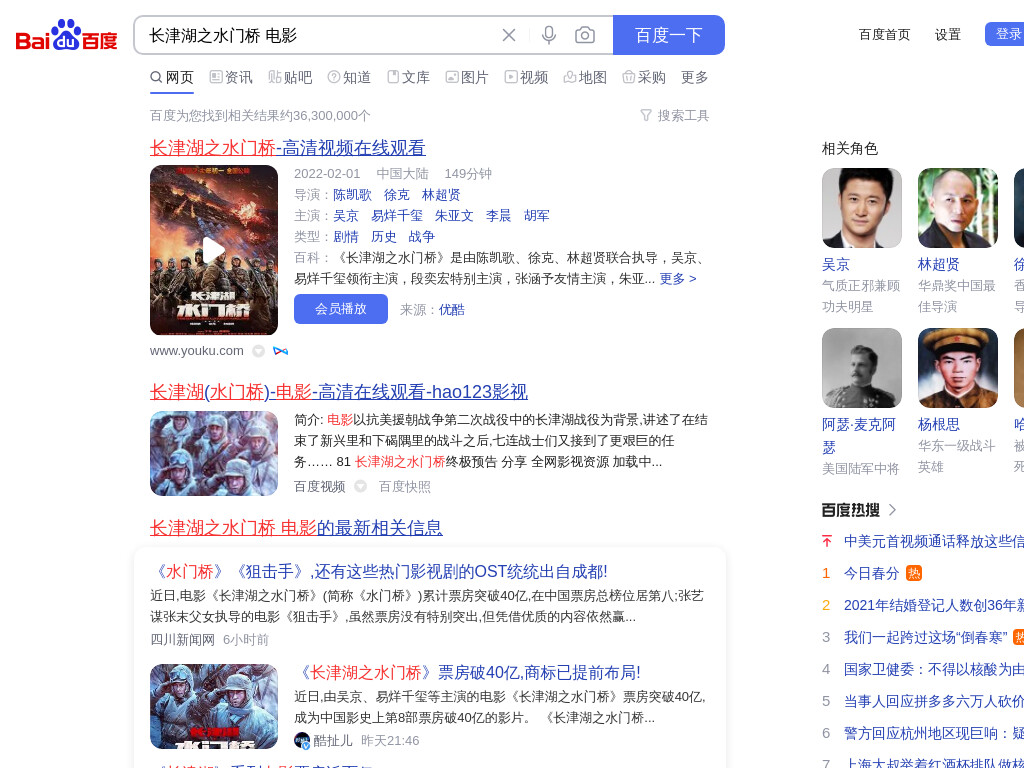Play the movie poster video thumbnail
1024x768 pixels.
(214, 250)
